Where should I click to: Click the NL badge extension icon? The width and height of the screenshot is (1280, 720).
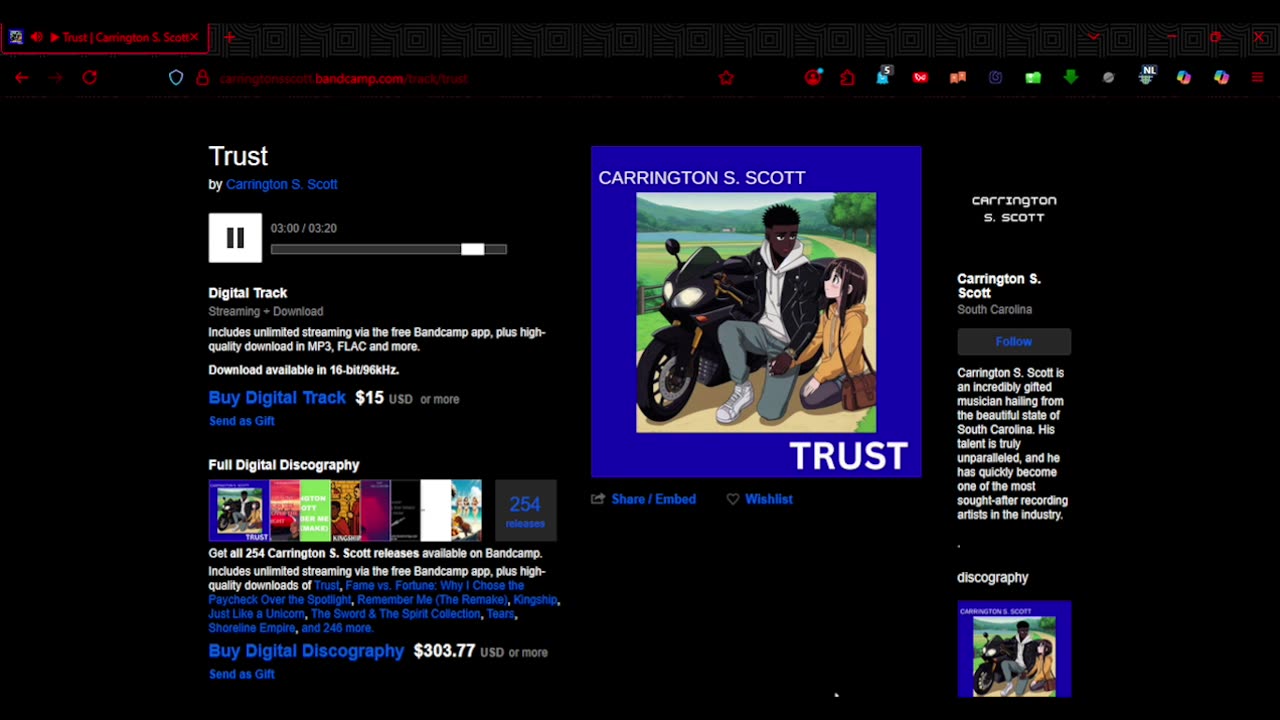pyautogui.click(x=1147, y=76)
